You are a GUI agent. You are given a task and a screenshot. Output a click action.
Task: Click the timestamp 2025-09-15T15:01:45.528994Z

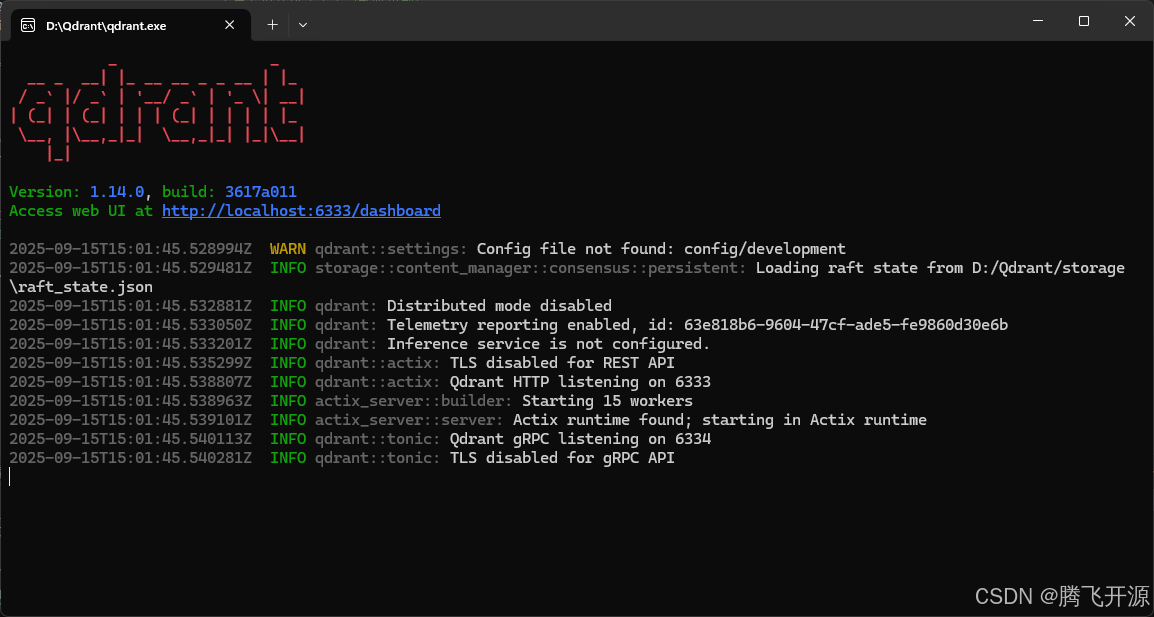pyautogui.click(x=130, y=249)
